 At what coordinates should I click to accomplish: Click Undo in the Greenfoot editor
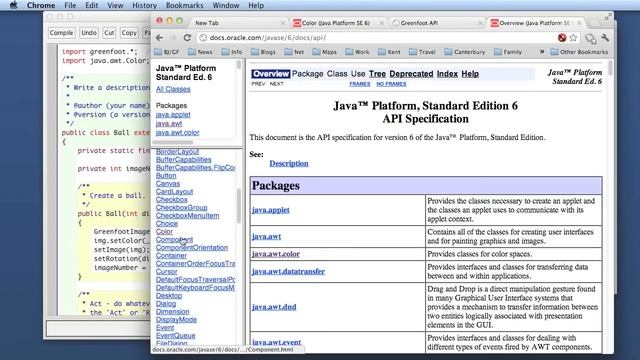click(x=89, y=33)
